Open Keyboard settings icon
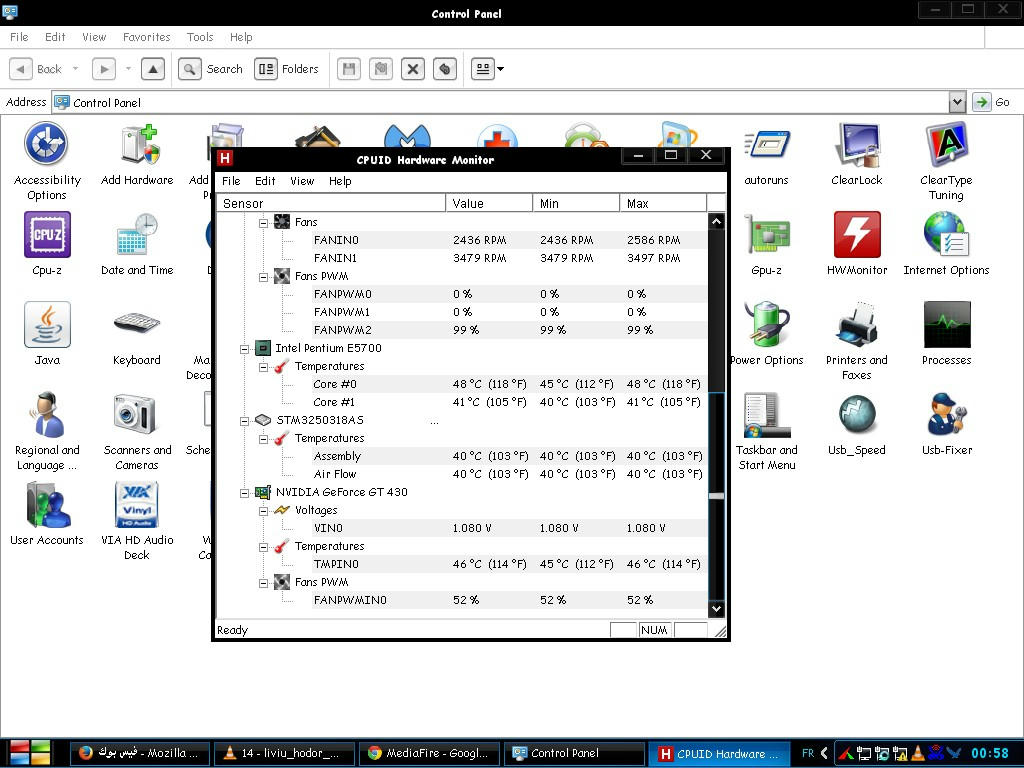Screen dimensions: 1024x768 click(136, 334)
